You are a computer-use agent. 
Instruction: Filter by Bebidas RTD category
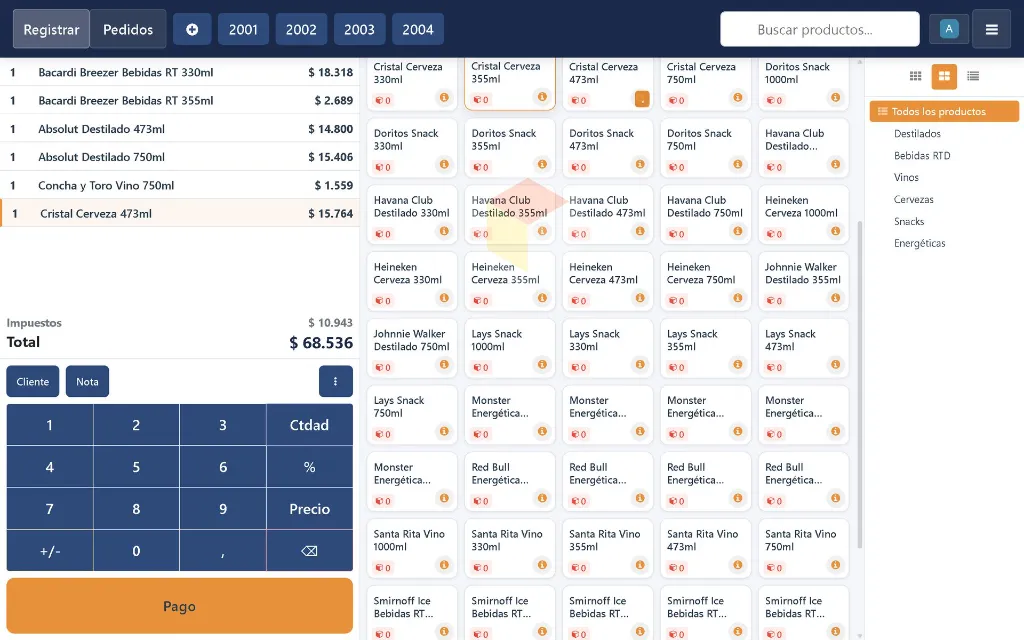(921, 155)
